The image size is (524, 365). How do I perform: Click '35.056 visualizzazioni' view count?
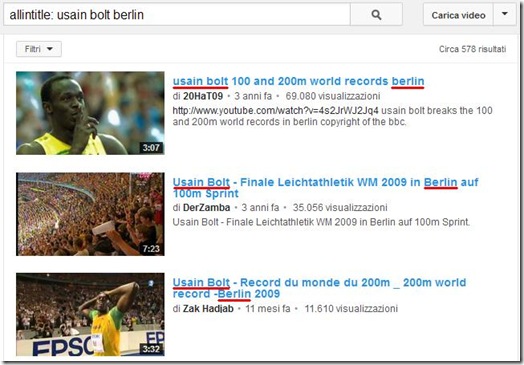340,208
